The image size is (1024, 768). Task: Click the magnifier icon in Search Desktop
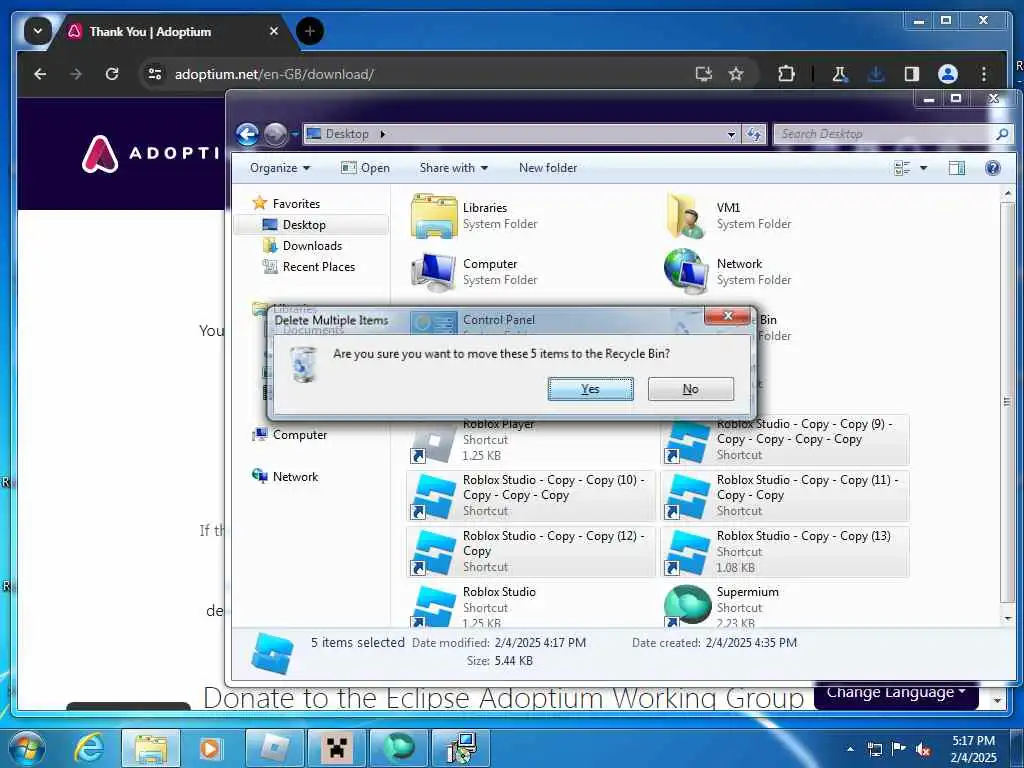[x=1002, y=134]
